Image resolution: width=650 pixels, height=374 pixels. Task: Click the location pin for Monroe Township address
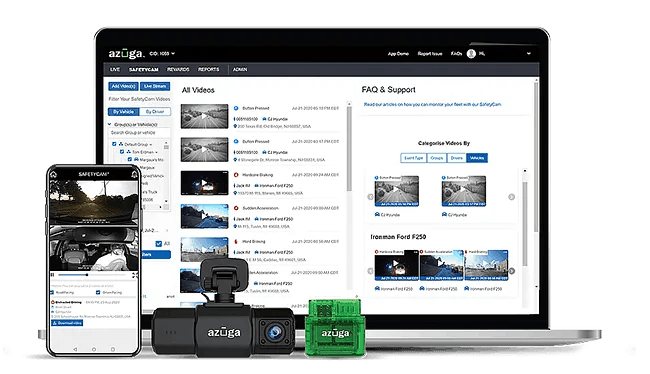[235, 160]
